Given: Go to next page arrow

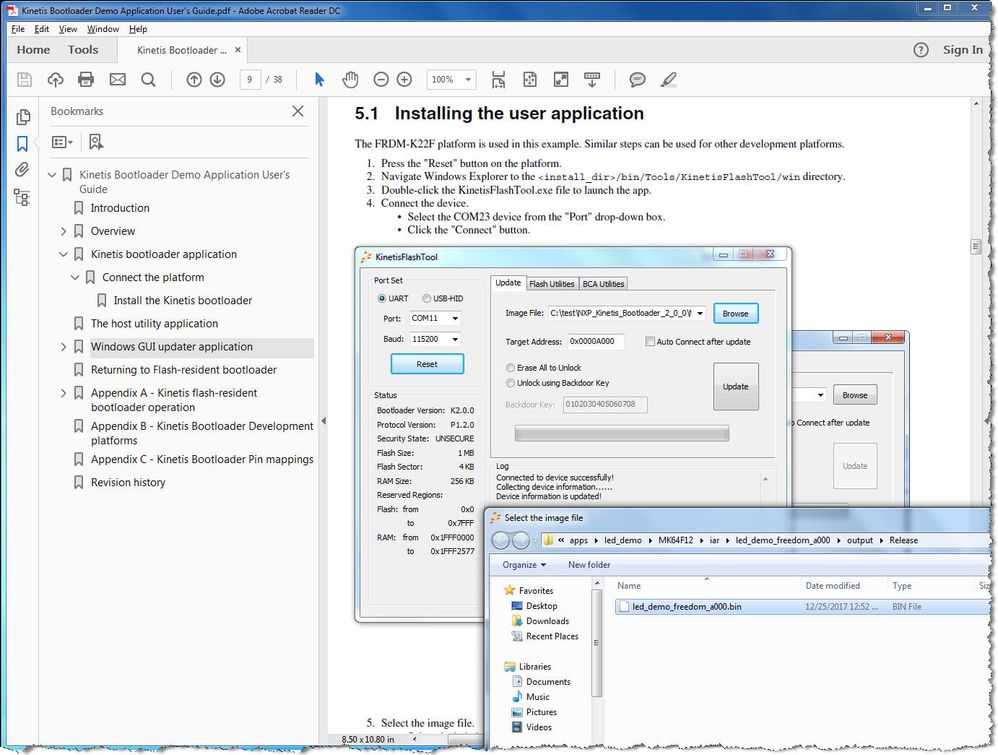Looking at the screenshot, I should point(218,80).
